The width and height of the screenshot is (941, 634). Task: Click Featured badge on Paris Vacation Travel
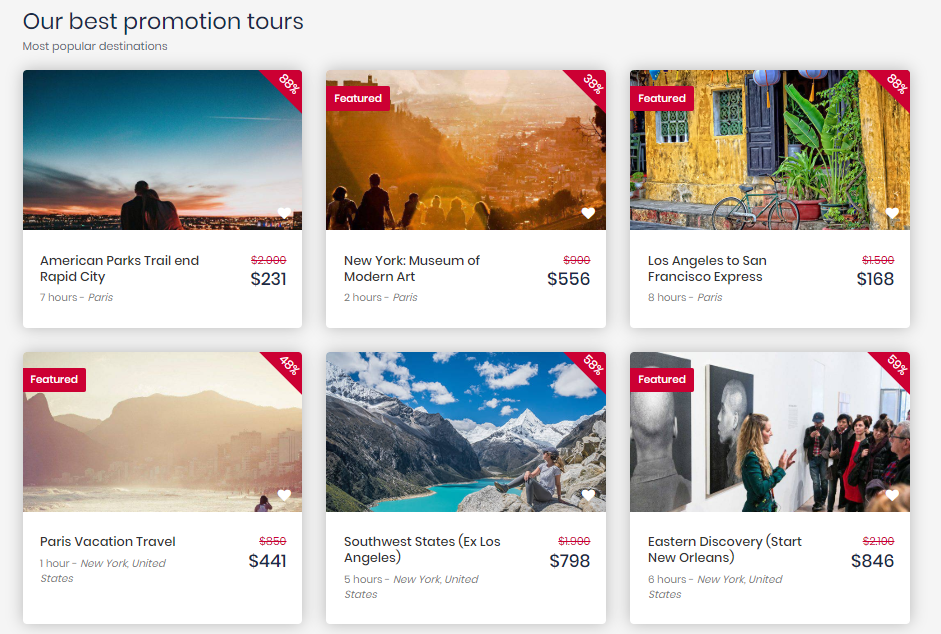(54, 380)
